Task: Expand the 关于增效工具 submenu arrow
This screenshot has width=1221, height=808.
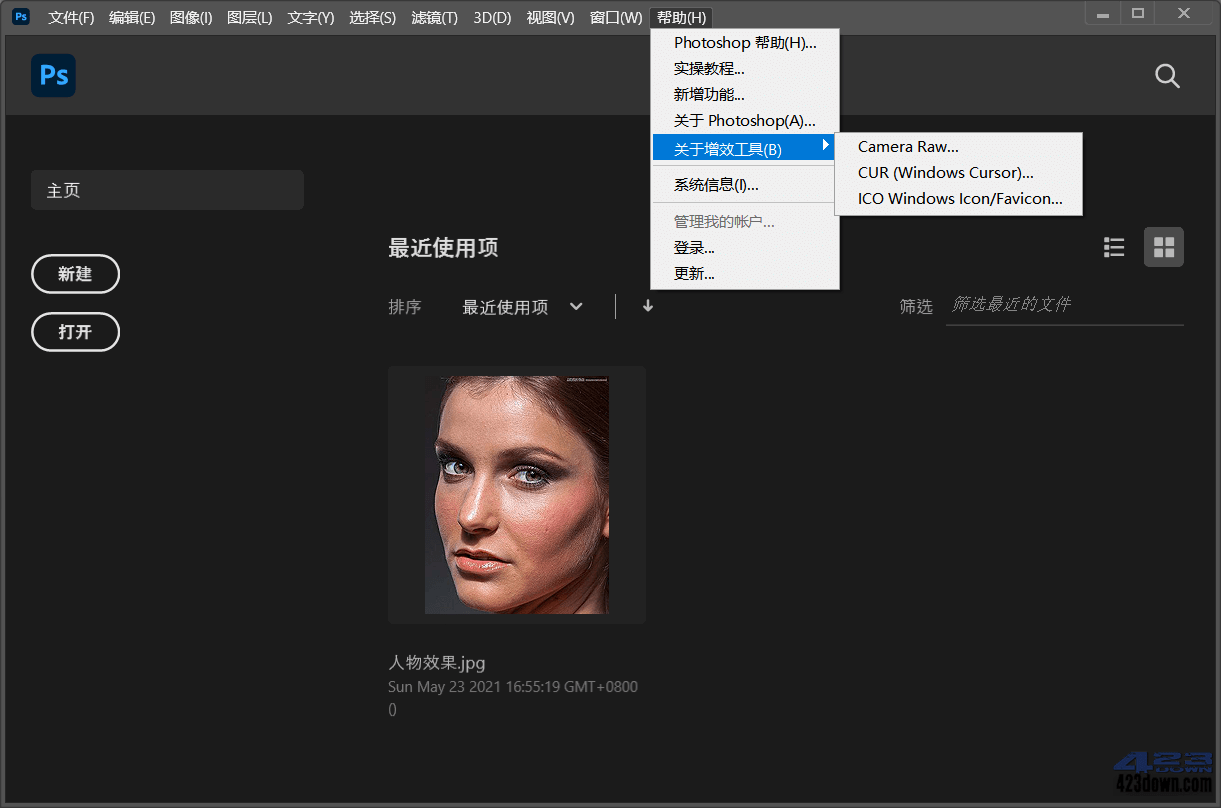Action: (x=827, y=146)
